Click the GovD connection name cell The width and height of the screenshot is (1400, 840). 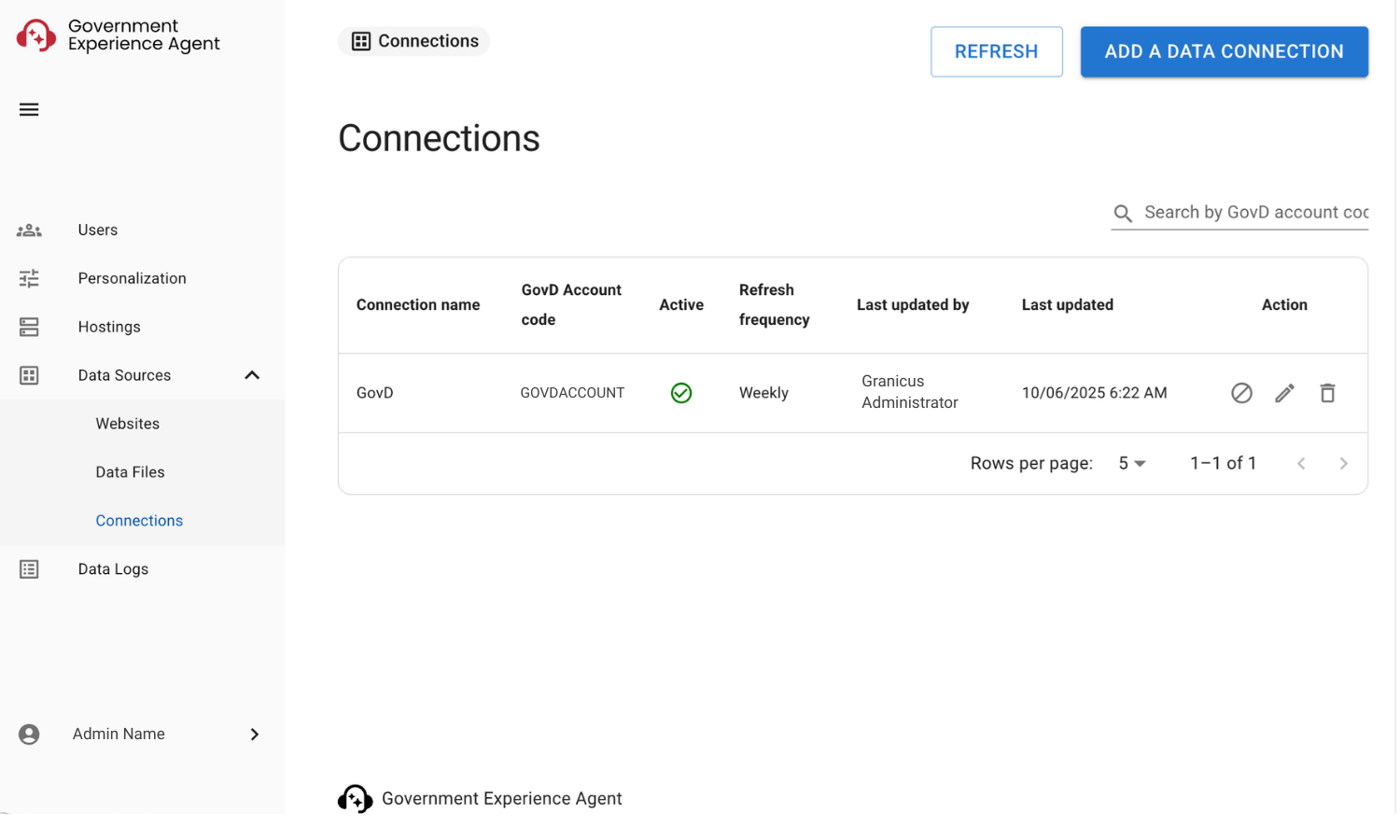pyautogui.click(x=375, y=393)
